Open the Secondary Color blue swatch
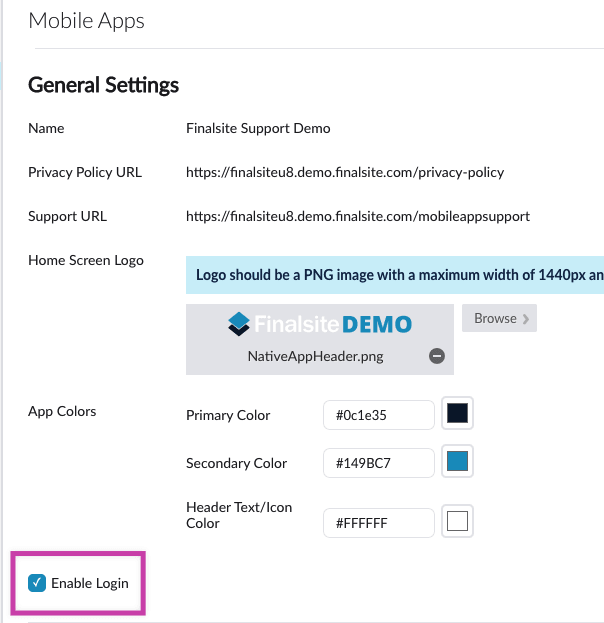604x623 pixels. (458, 462)
